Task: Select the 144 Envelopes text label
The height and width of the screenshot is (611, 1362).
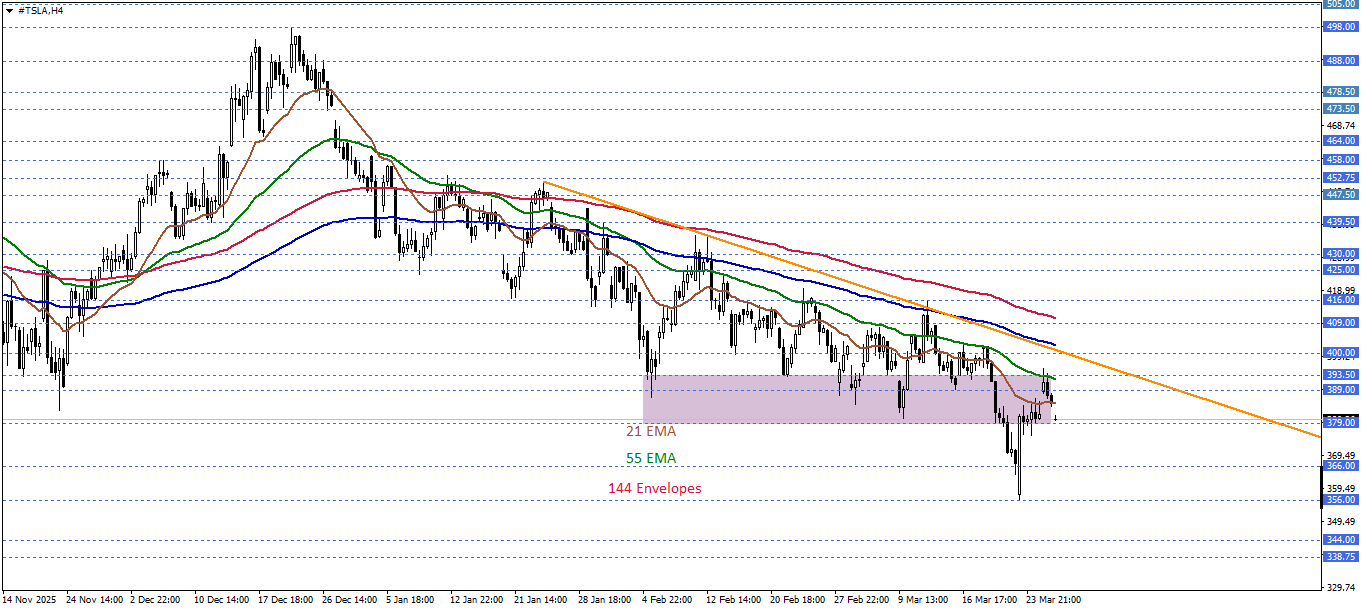Action: [x=654, y=489]
